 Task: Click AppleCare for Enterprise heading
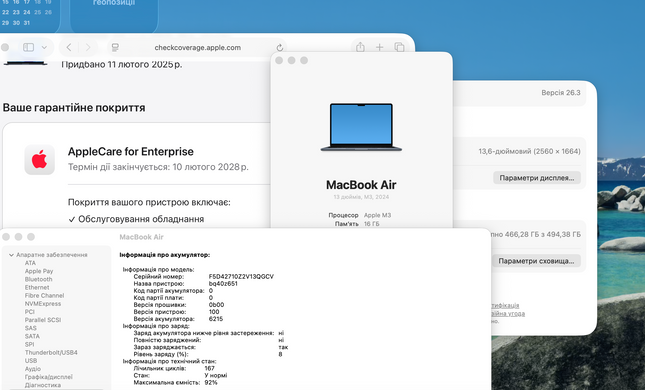point(131,151)
